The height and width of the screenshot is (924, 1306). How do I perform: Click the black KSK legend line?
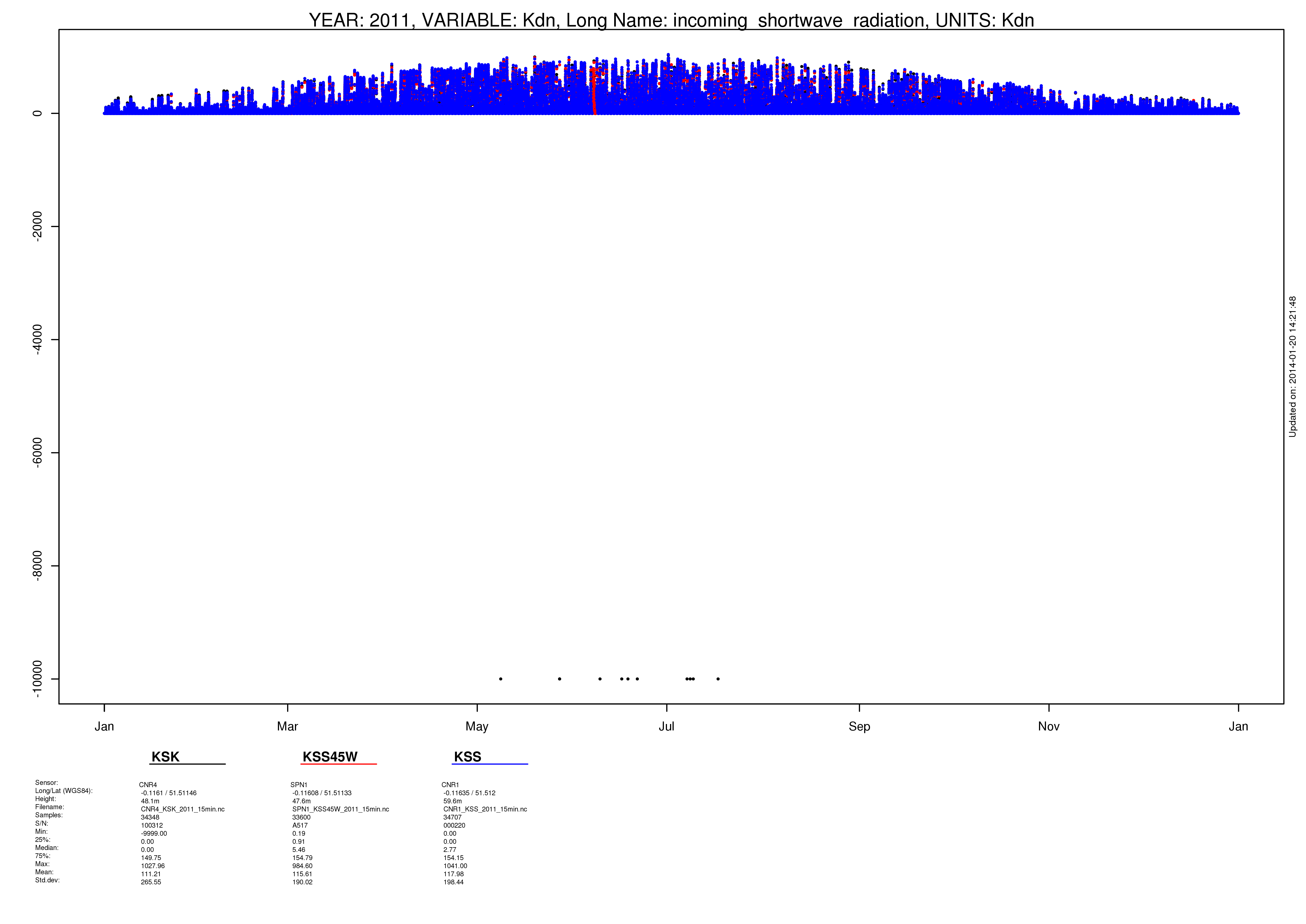pyautogui.click(x=187, y=764)
